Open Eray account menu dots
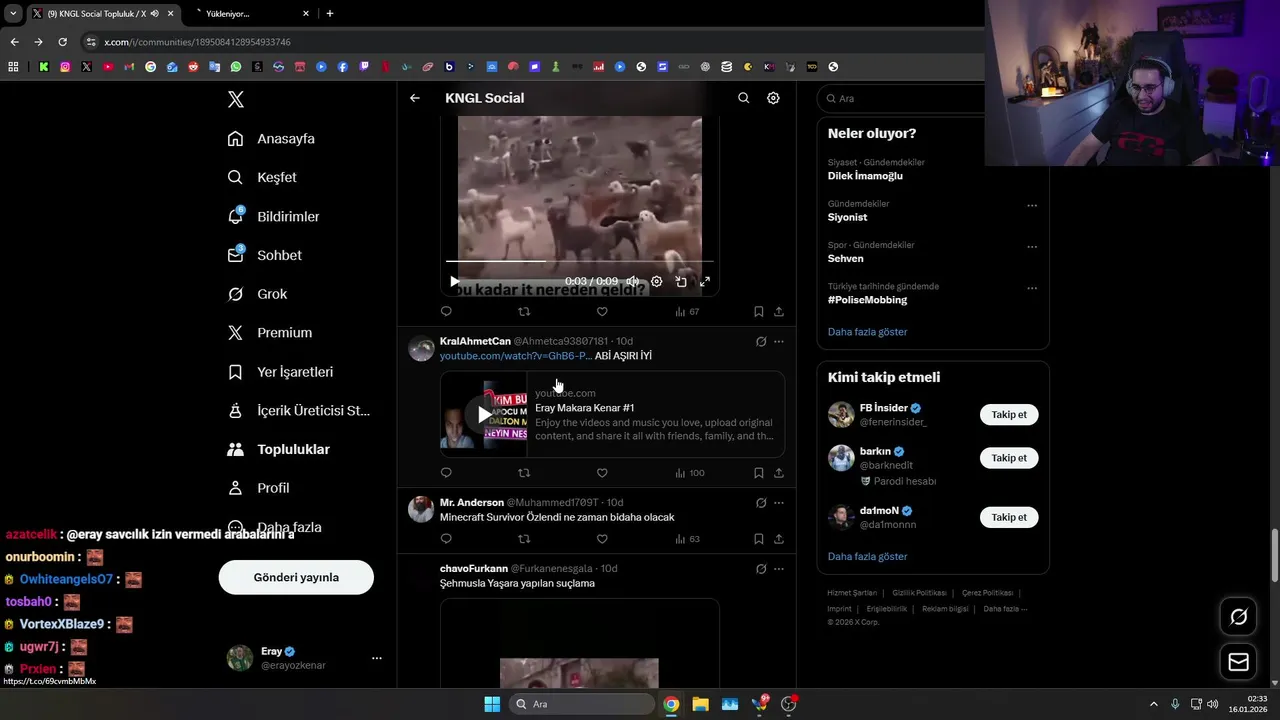1280x720 pixels. click(x=377, y=658)
